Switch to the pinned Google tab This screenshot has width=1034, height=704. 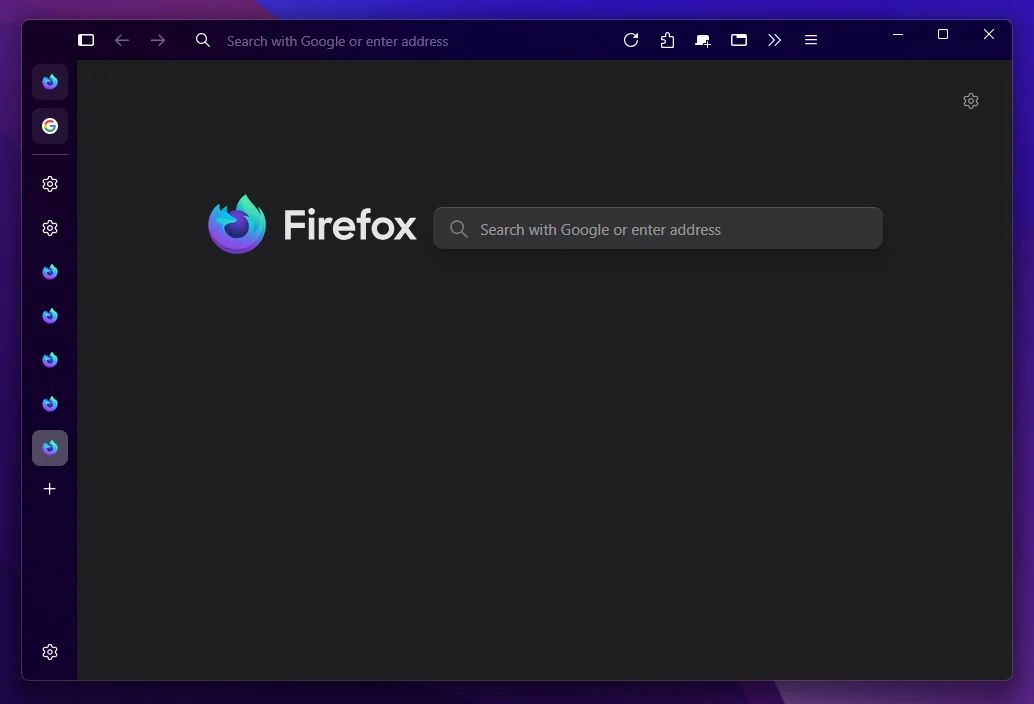(x=50, y=126)
